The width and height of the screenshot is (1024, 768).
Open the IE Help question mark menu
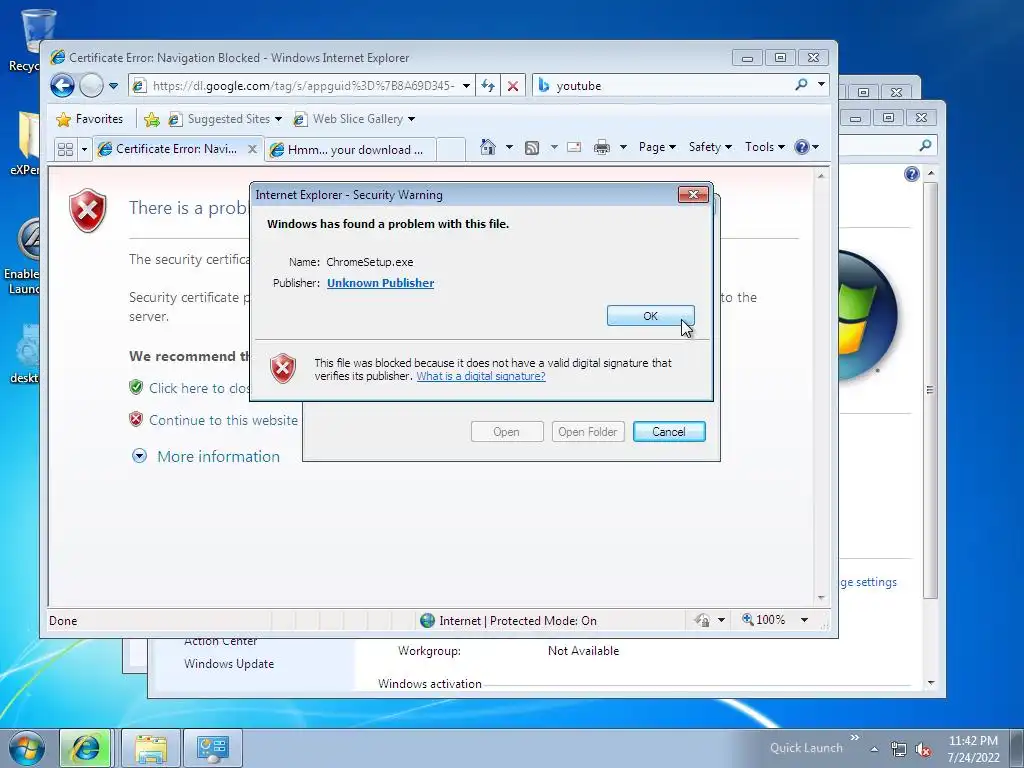[x=807, y=147]
